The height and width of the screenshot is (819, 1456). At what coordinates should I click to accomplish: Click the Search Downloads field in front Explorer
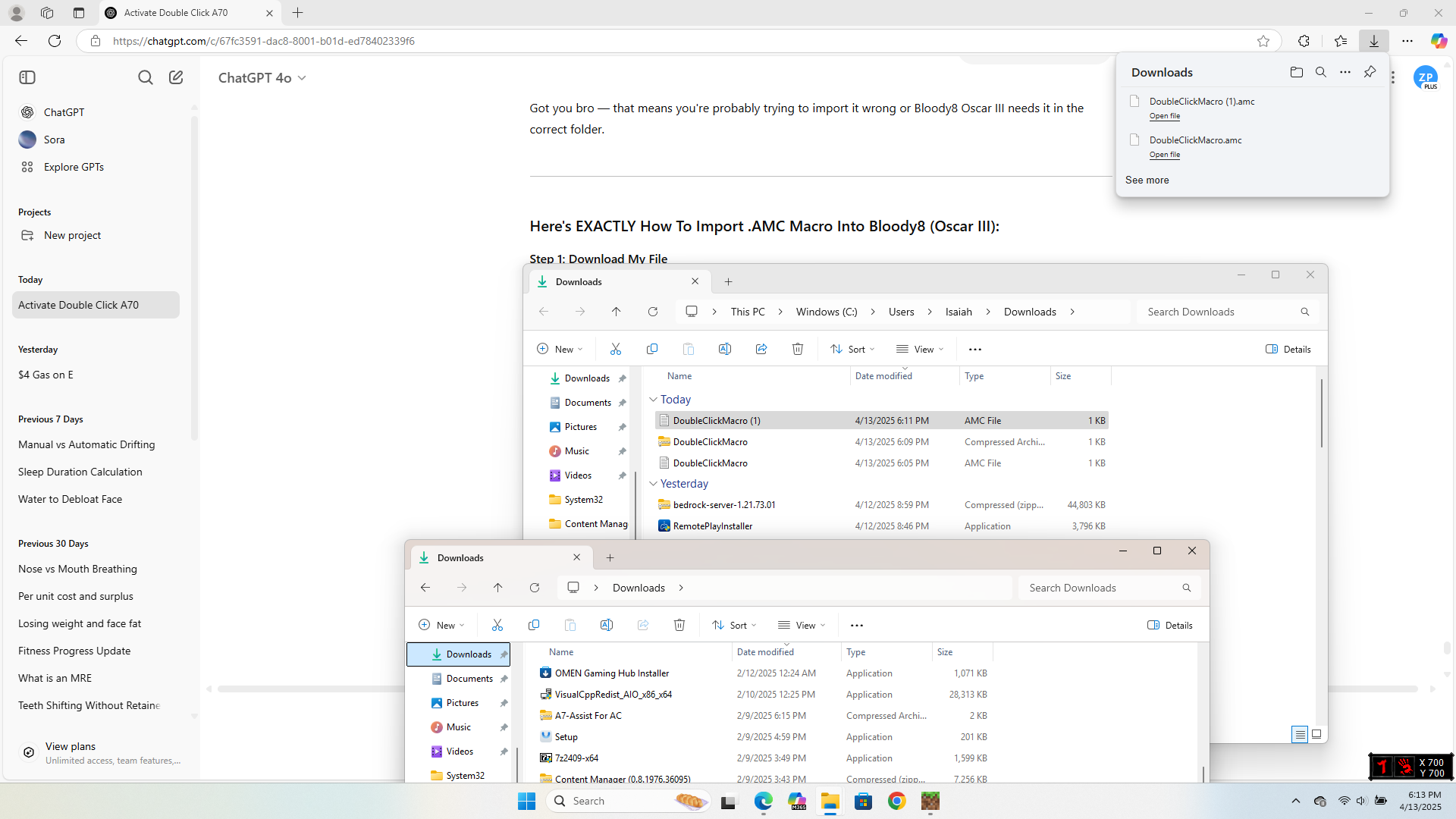pos(1100,588)
